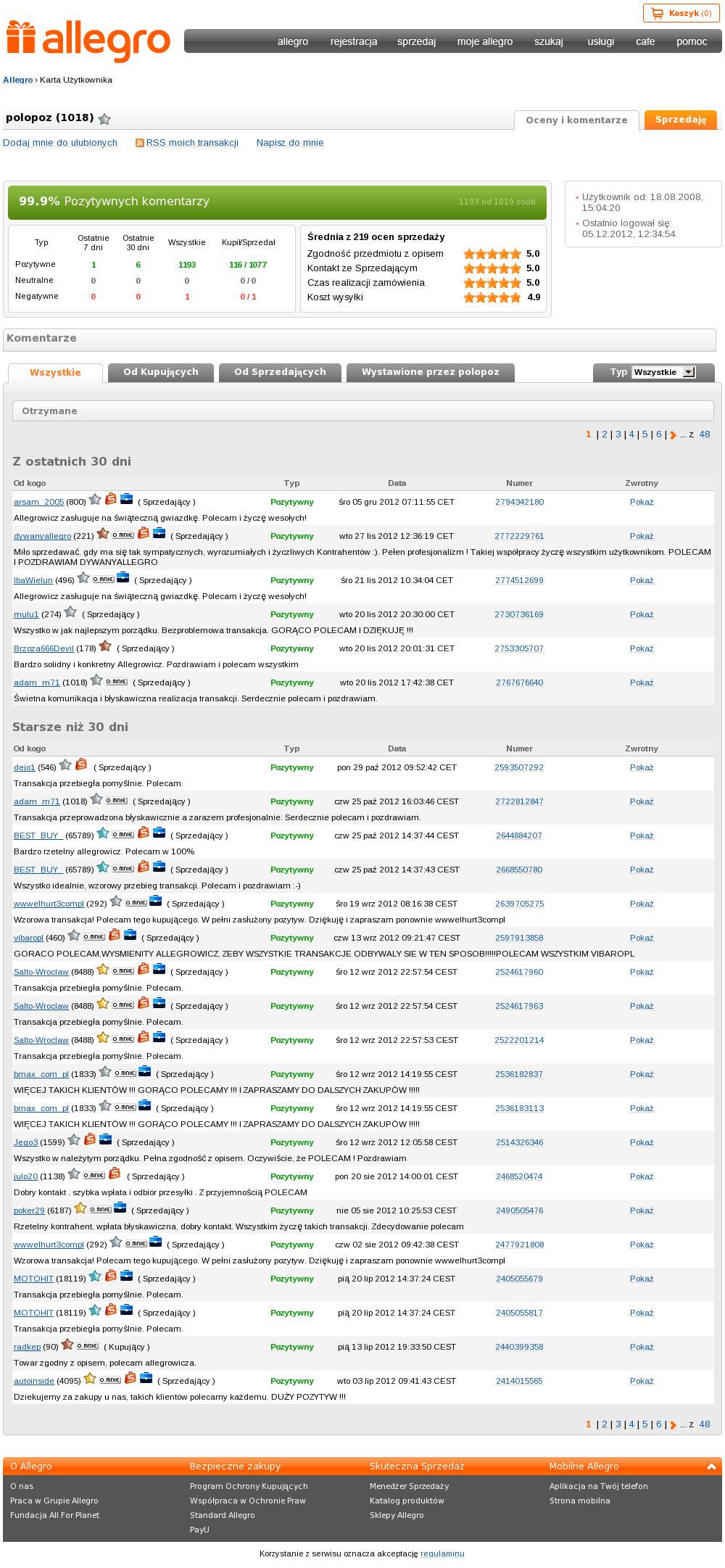Viewport: 725px width, 1568px height.
Task: Open the Brzoza666Devil user profile link
Action: pos(43,648)
